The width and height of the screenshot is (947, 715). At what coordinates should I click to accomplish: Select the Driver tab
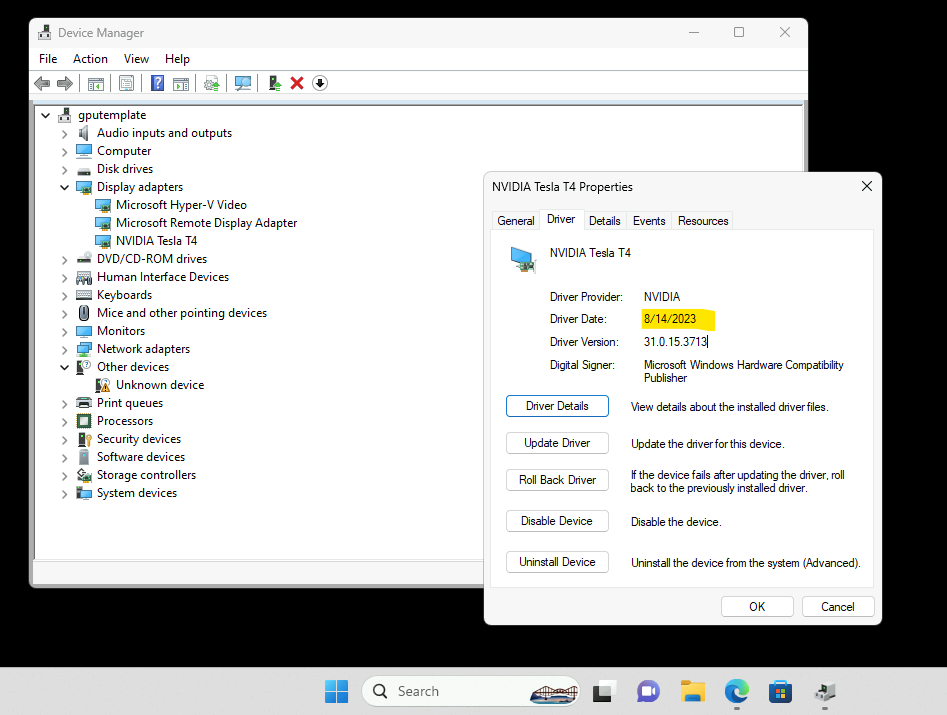pos(561,219)
